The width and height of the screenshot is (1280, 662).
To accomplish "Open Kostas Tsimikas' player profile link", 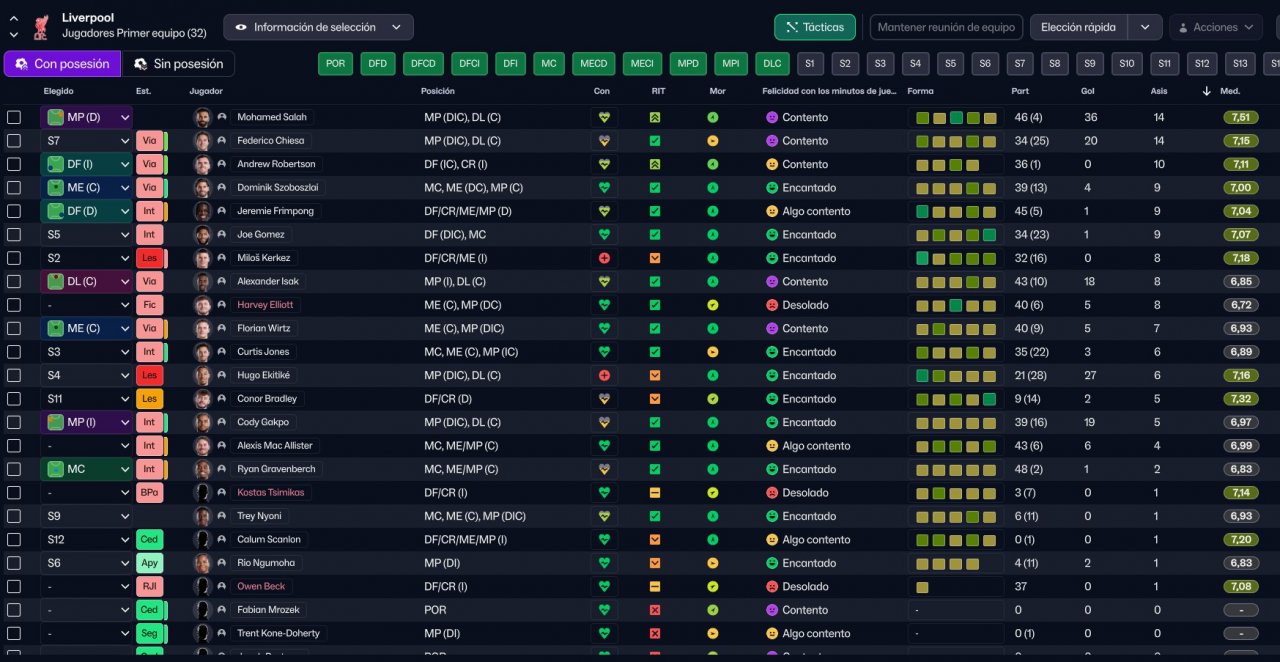I will pos(270,493).
